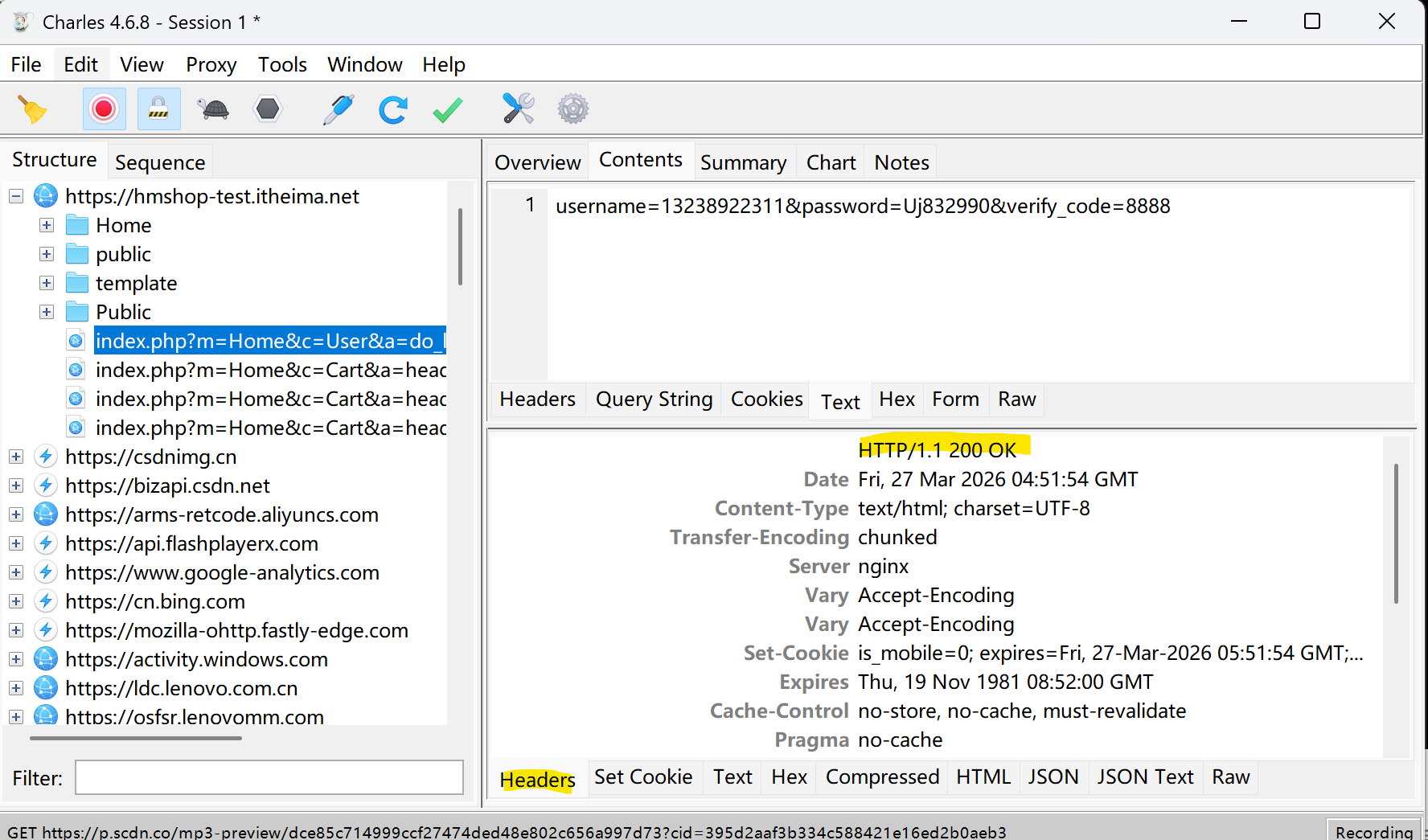Open the Window menu
This screenshot has width=1428, height=840.
pyautogui.click(x=364, y=64)
